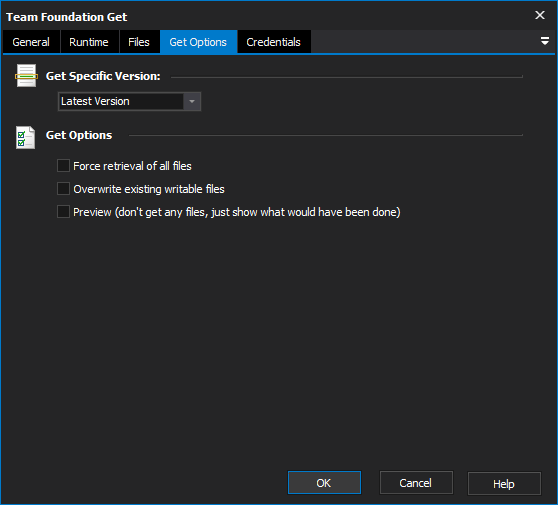Click the Get Options checklist icon
Viewport: 558px width, 505px height.
25,138
